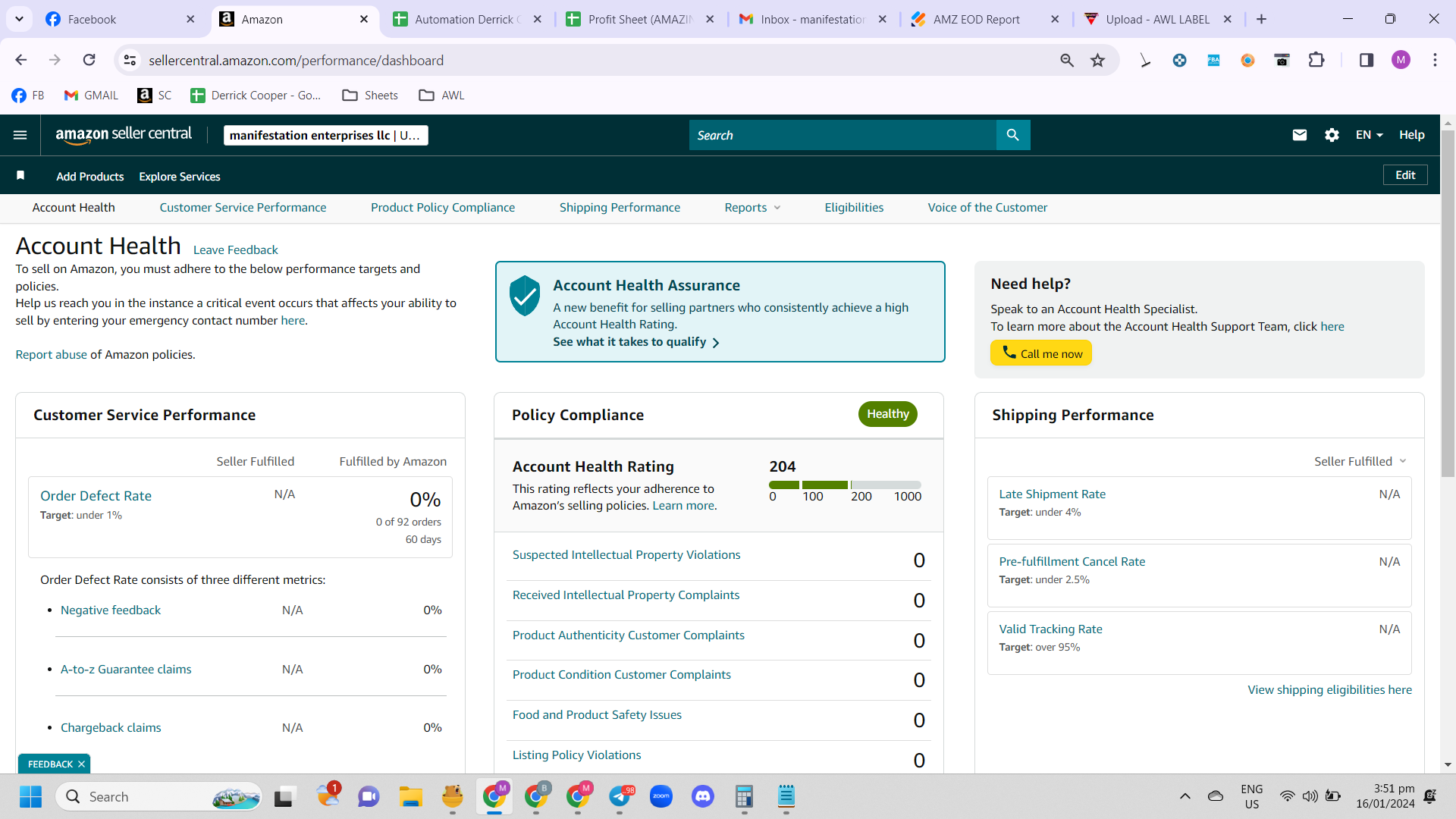Click the Edit button in the favorites bar

coord(1405,175)
